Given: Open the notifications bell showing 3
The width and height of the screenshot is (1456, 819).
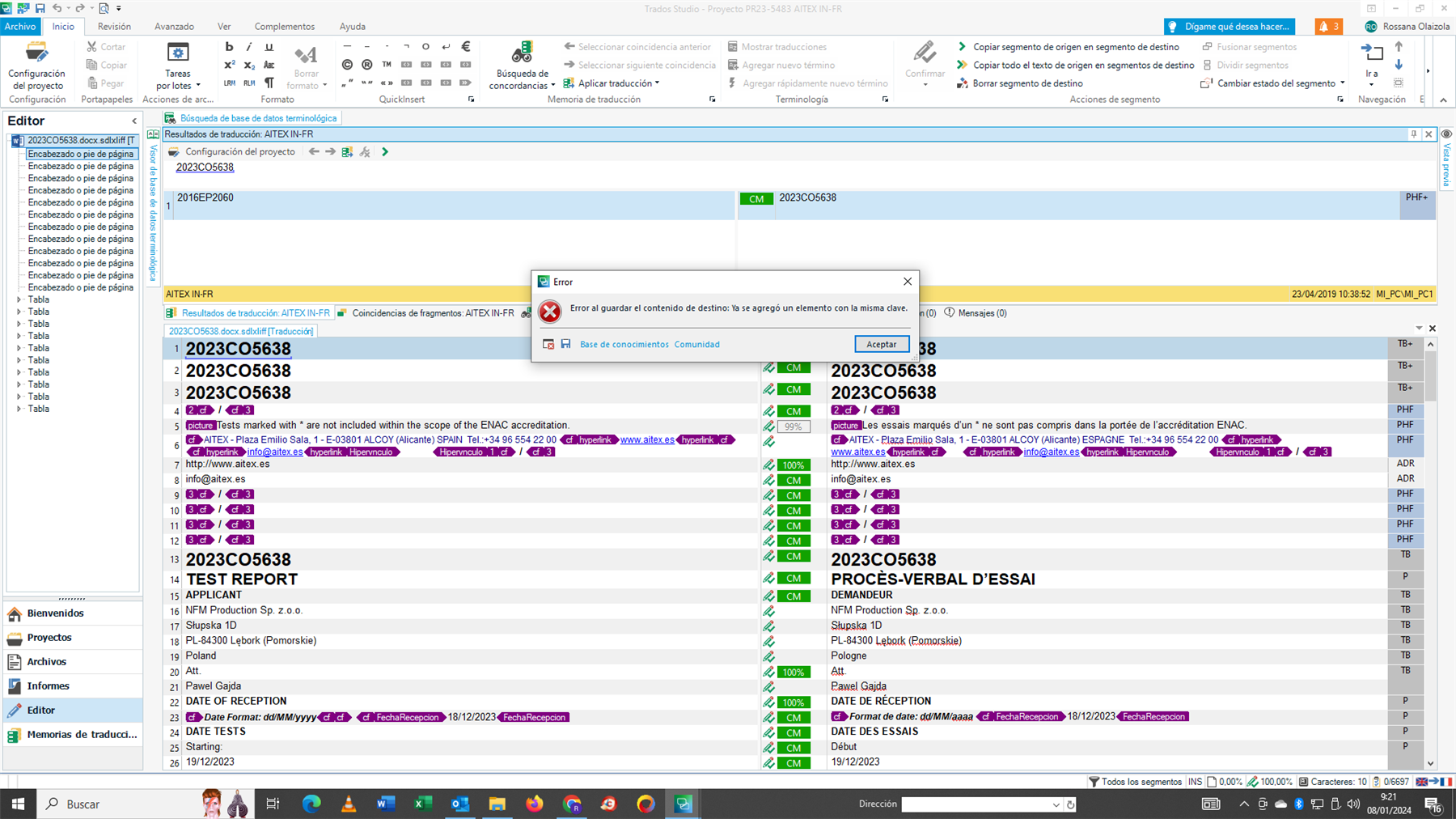Looking at the screenshot, I should click(x=1329, y=26).
